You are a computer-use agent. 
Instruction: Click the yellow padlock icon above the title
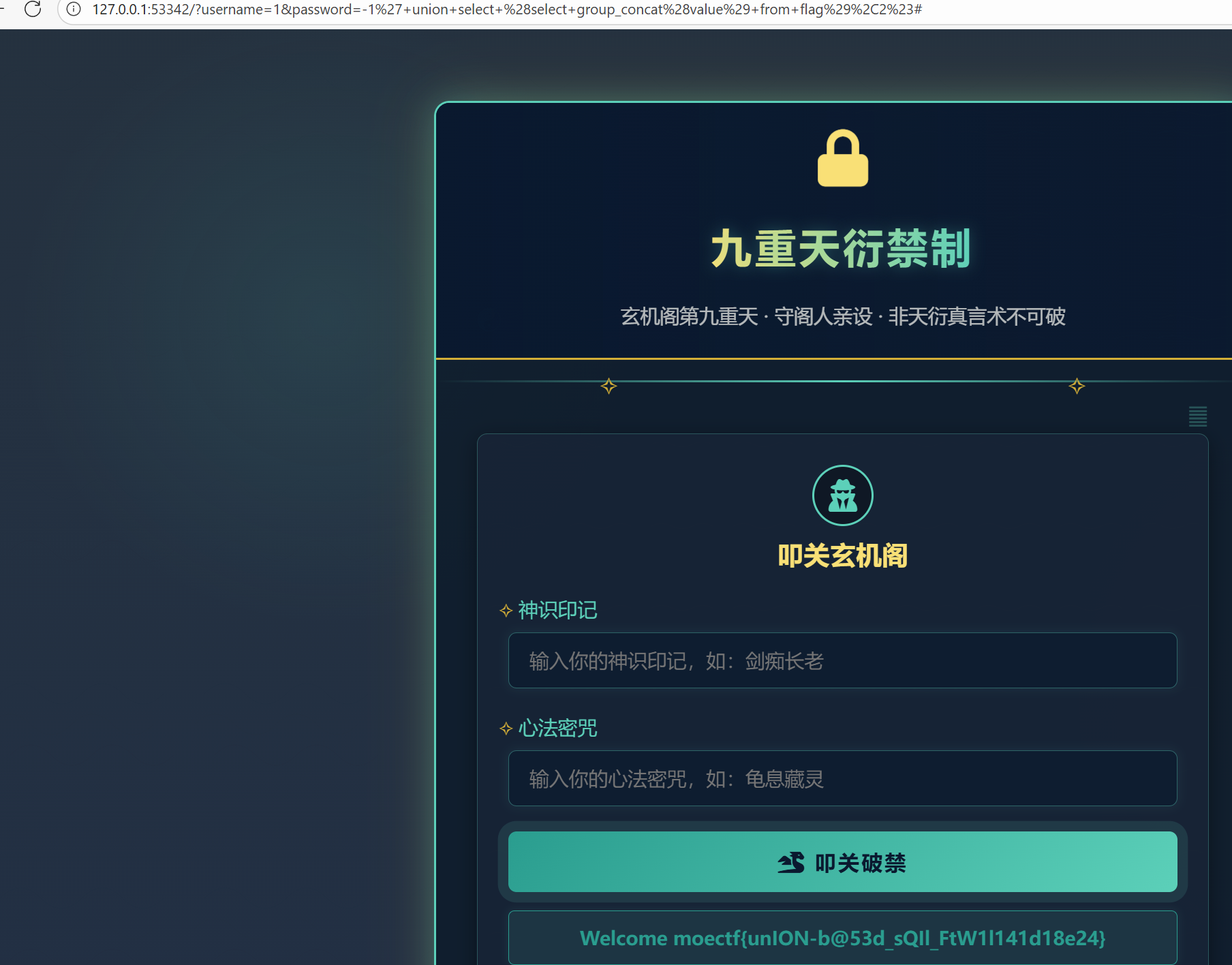point(842,158)
